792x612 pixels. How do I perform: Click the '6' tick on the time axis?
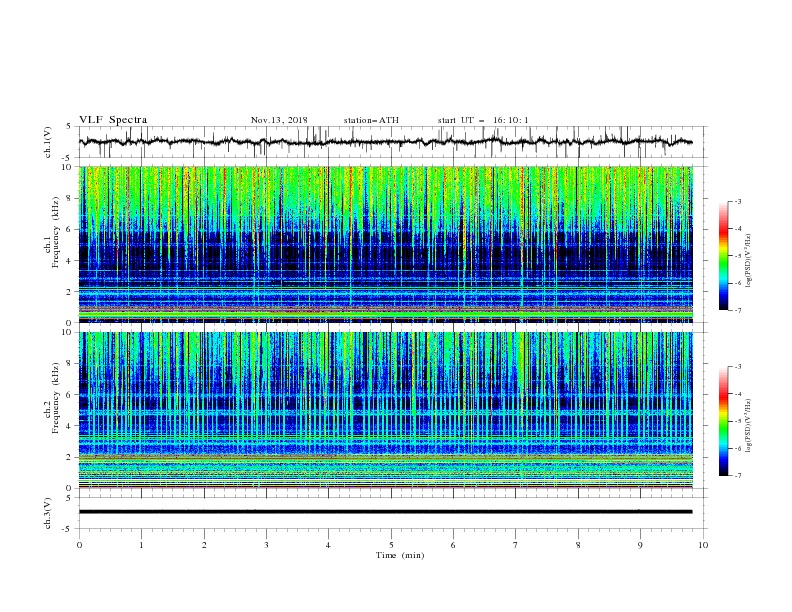tap(454, 545)
